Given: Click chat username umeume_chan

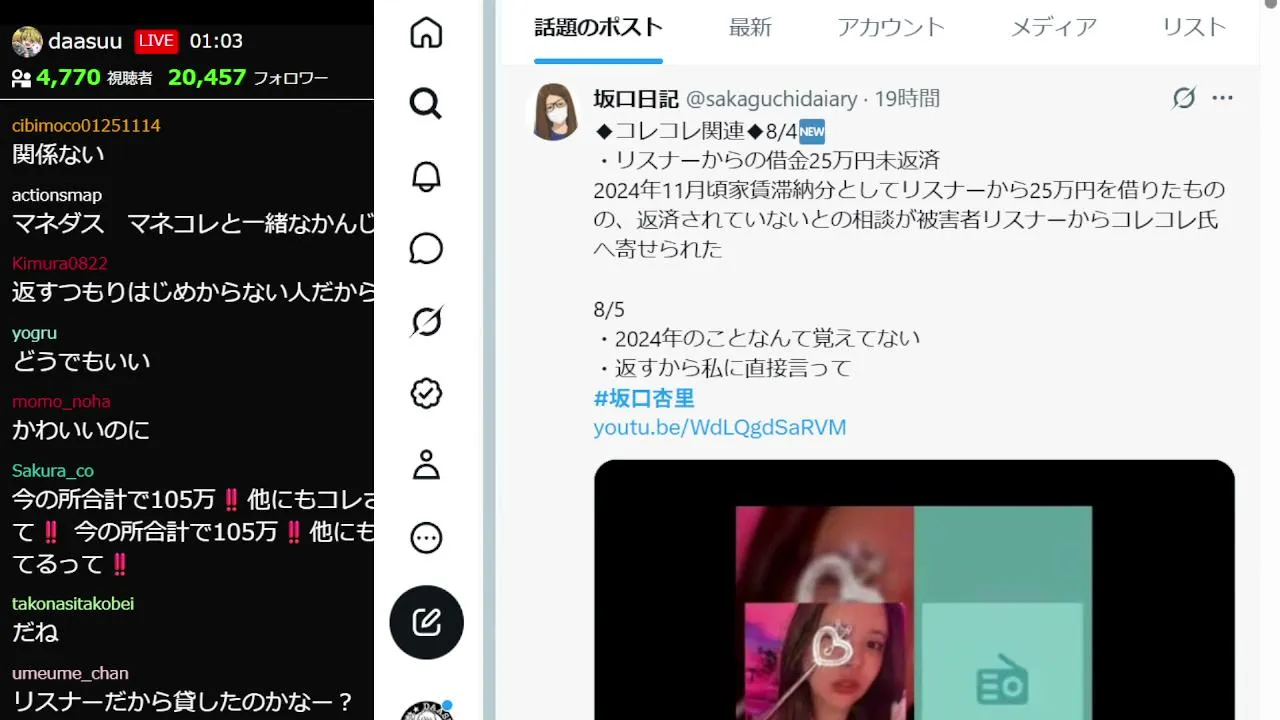Looking at the screenshot, I should (70, 673).
